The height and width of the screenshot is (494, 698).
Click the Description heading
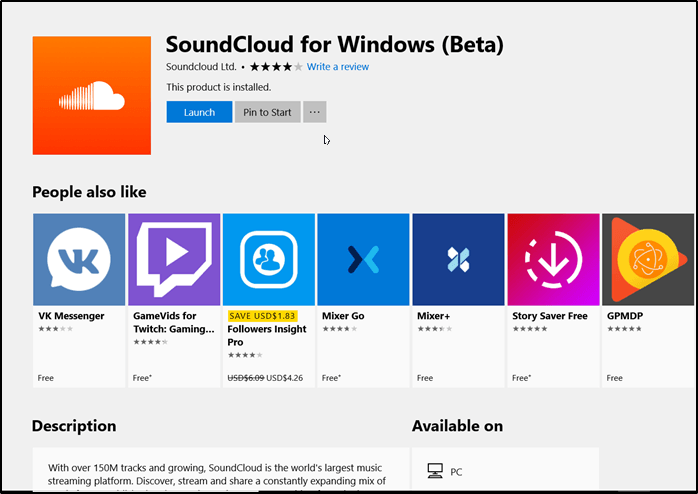tap(74, 426)
